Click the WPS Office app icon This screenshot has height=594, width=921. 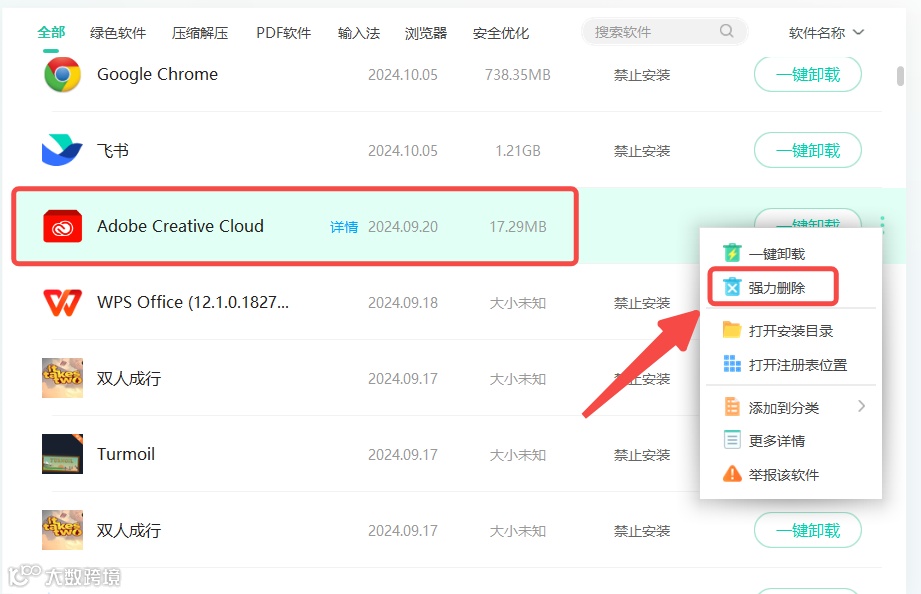(62, 303)
